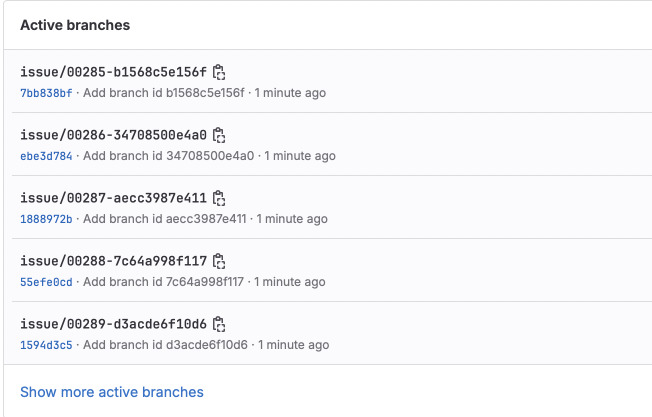Click the Active branches heading
Image resolution: width=652 pixels, height=417 pixels.
tap(75, 24)
